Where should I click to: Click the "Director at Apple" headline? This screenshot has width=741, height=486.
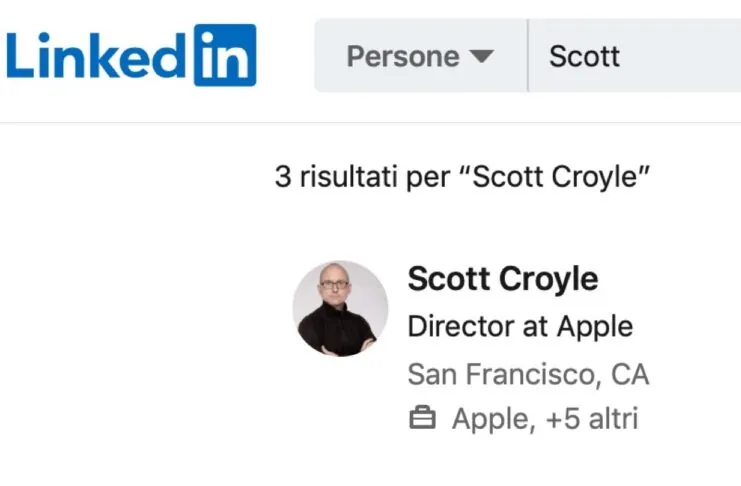(520, 326)
